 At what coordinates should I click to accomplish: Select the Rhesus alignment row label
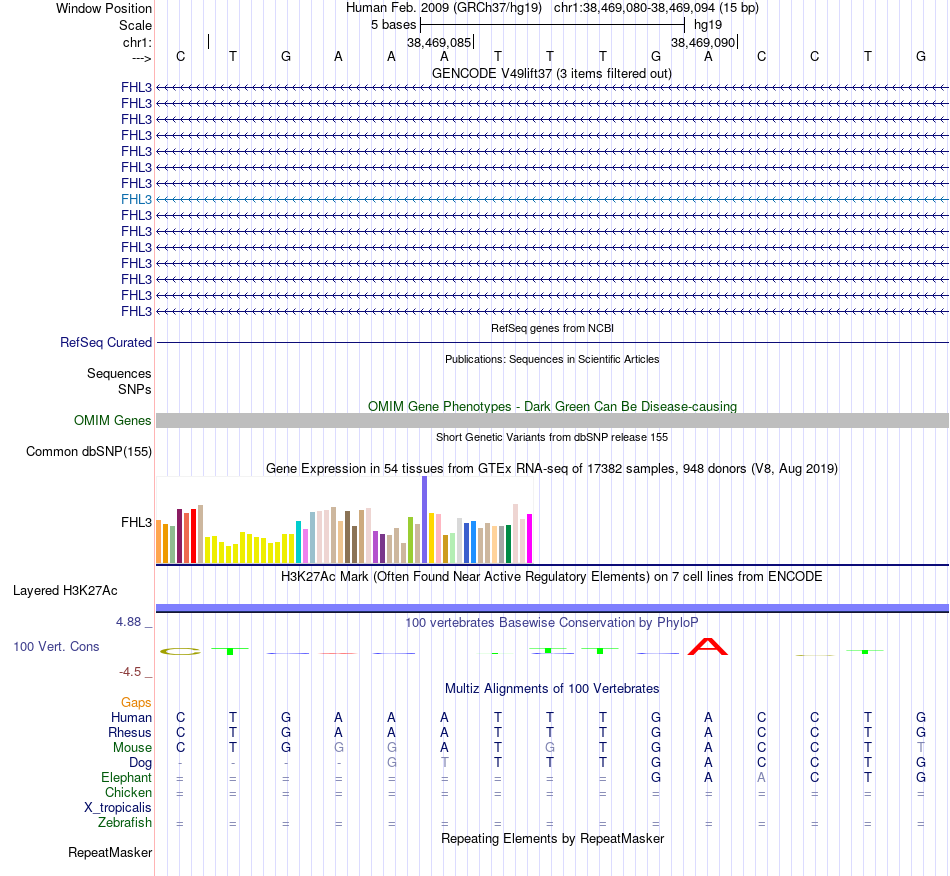pyautogui.click(x=130, y=732)
